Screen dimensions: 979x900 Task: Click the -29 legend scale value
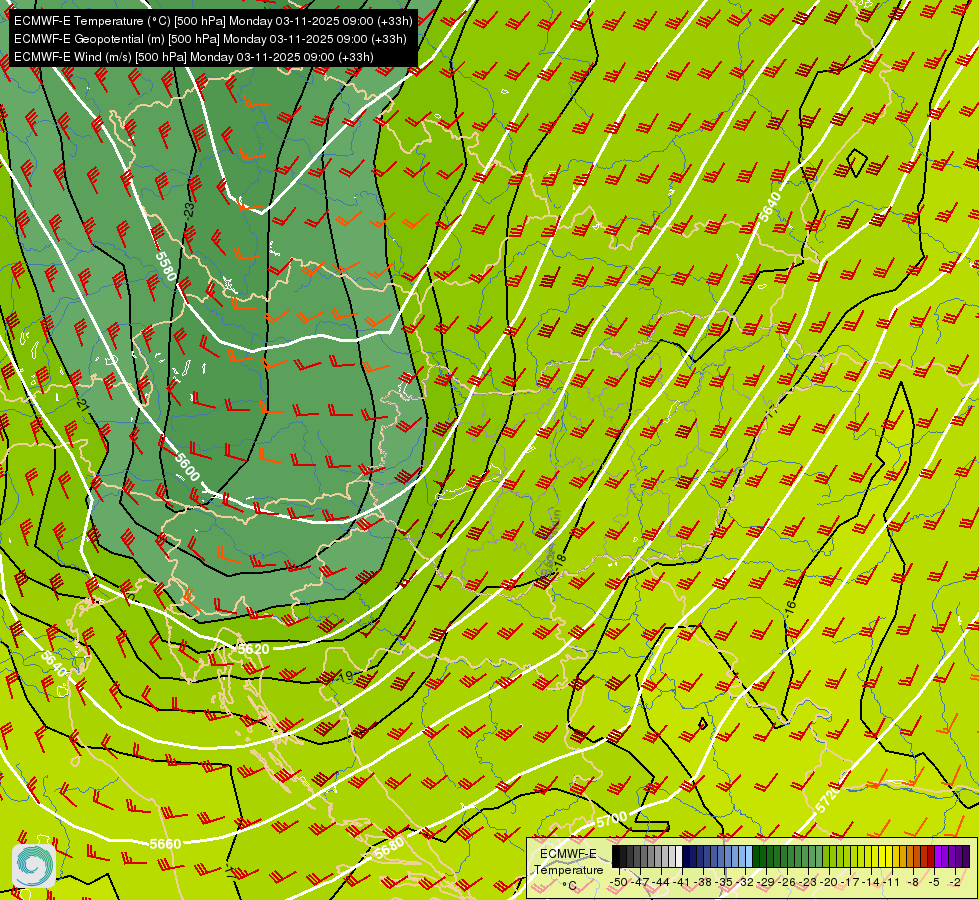pyautogui.click(x=765, y=882)
